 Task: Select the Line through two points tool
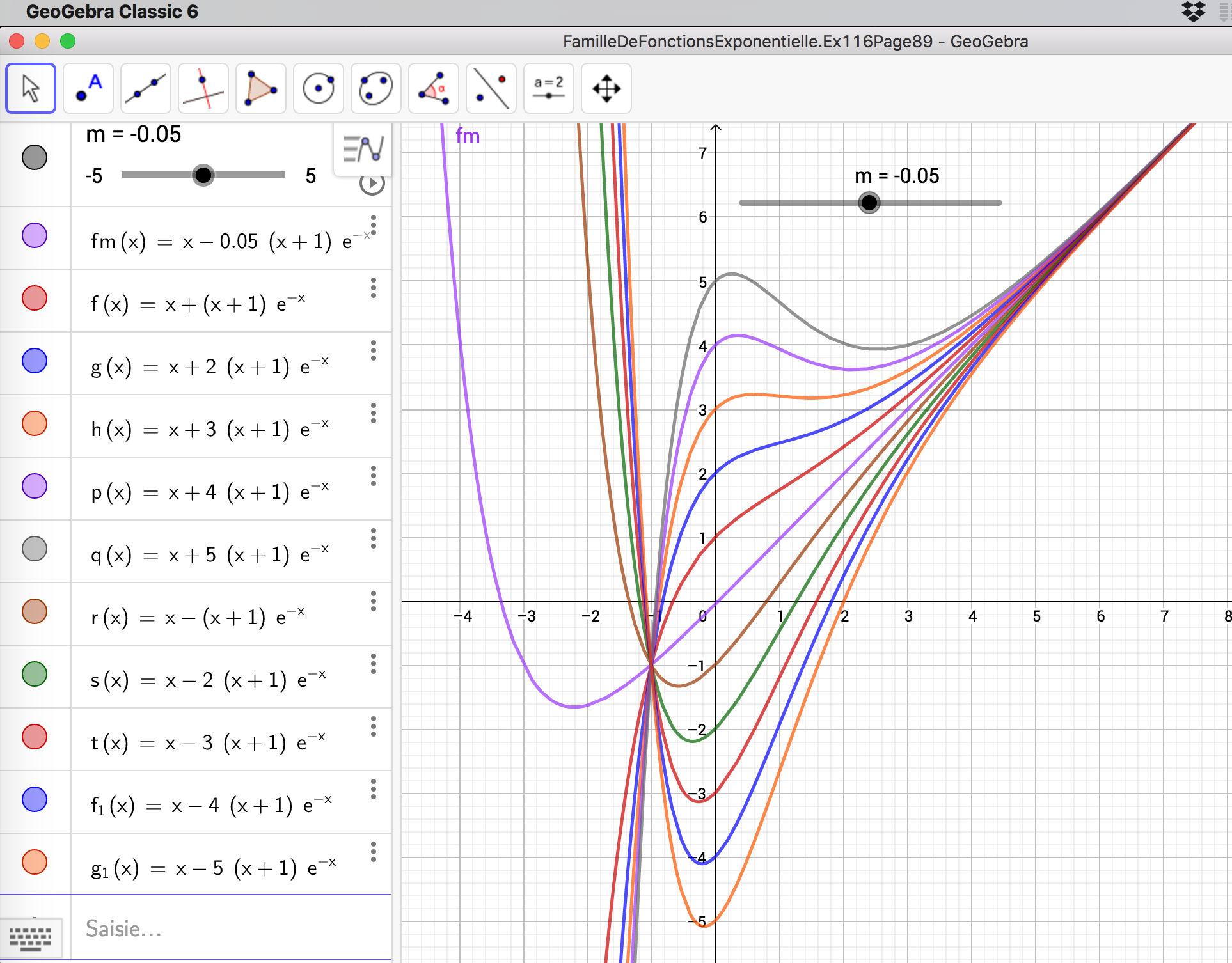click(x=146, y=88)
